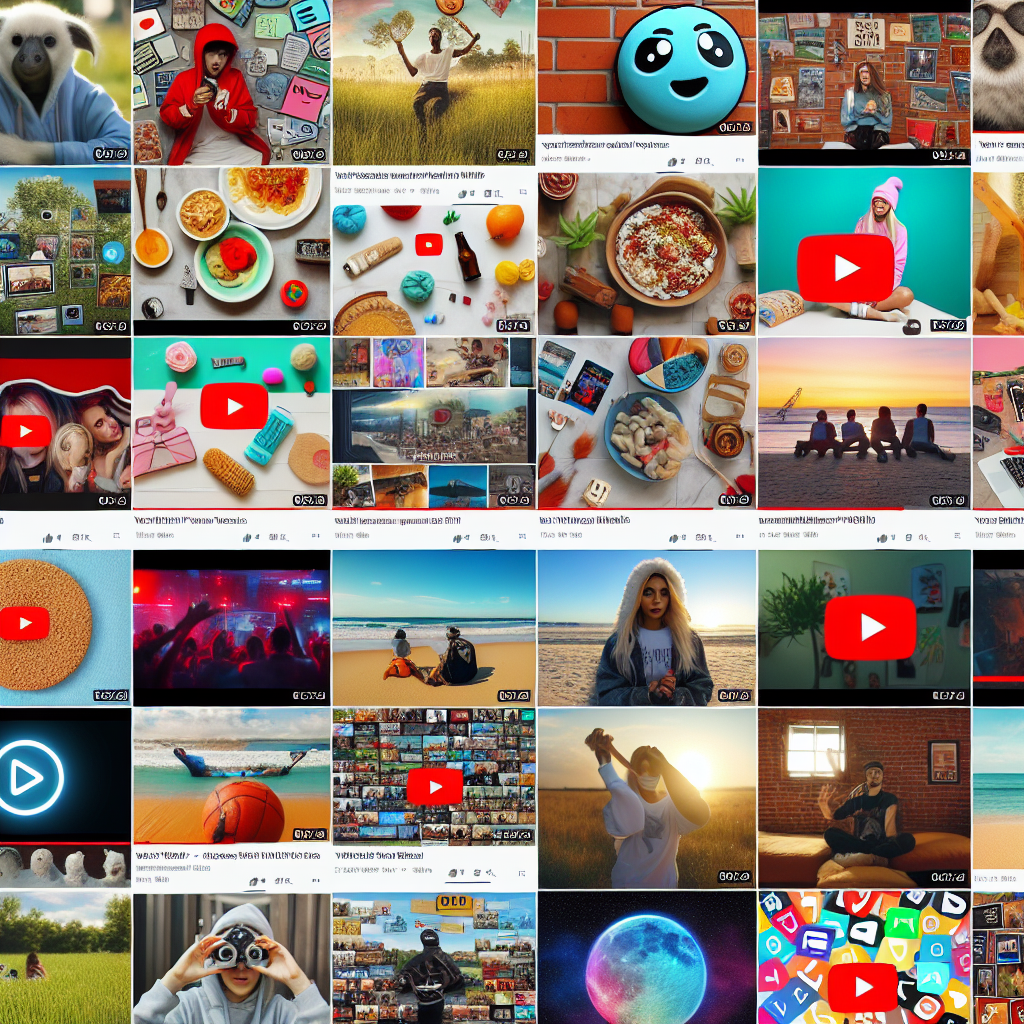Click the neon blue circular play icon
This screenshot has height=1024, width=1024.
coord(30,777)
